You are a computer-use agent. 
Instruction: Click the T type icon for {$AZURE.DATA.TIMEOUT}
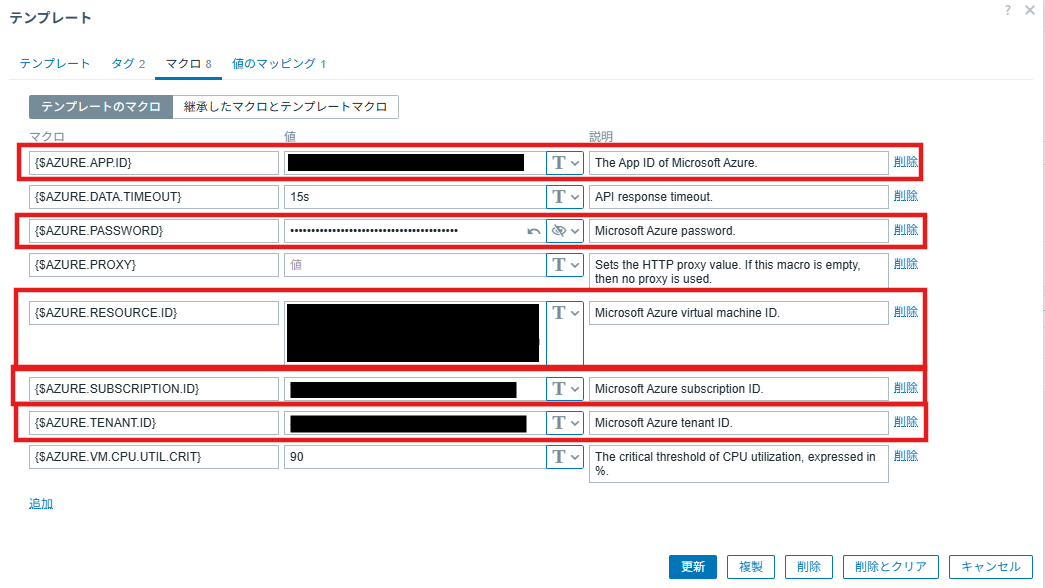[559, 197]
